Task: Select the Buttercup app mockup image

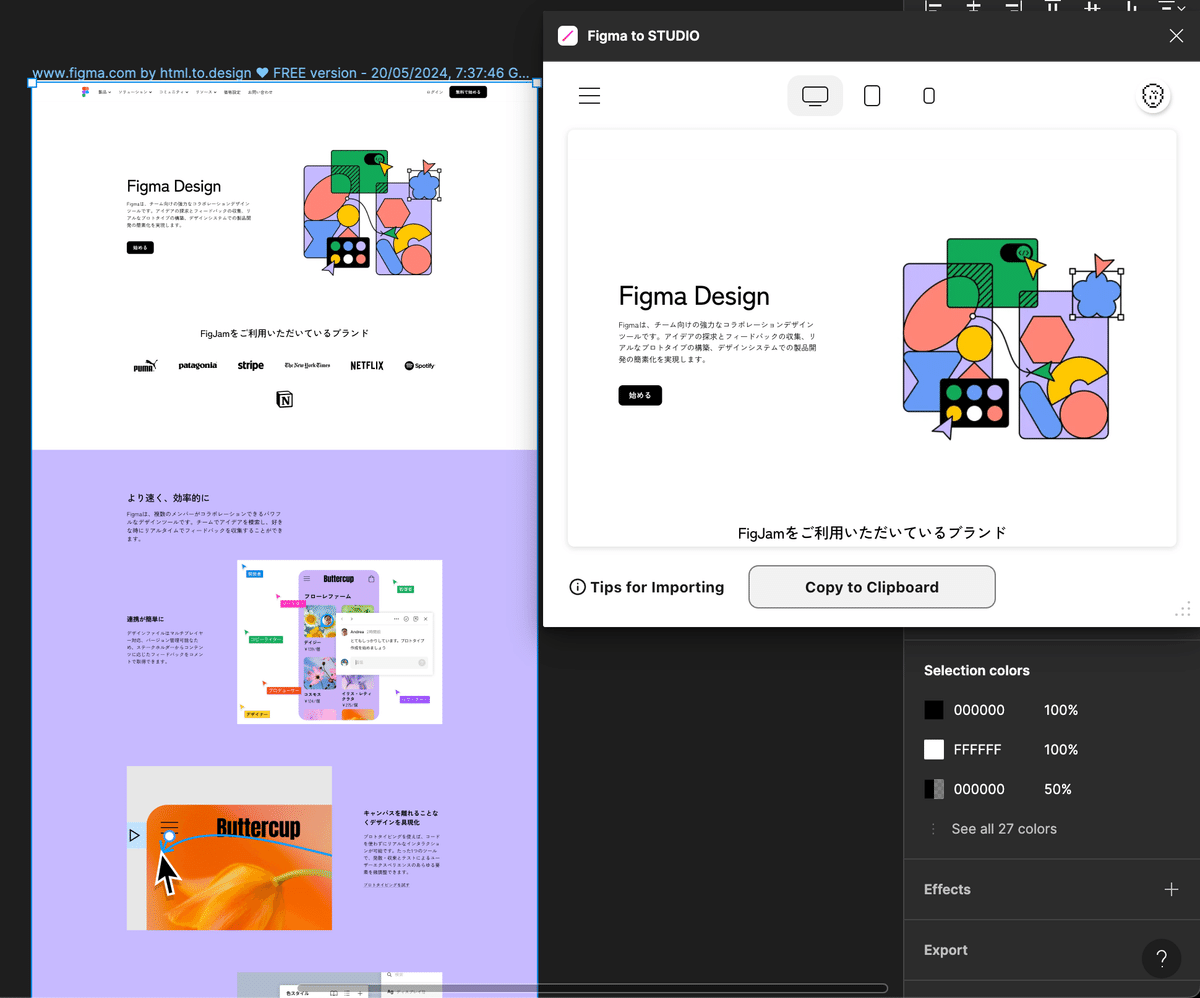Action: pos(340,642)
